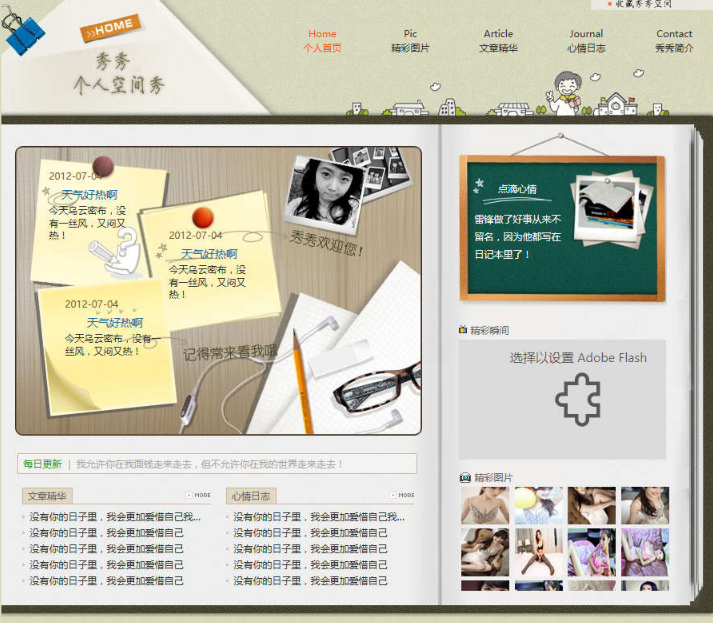Open the Article 文章精华 menu item
The height and width of the screenshot is (623, 713).
[498, 41]
